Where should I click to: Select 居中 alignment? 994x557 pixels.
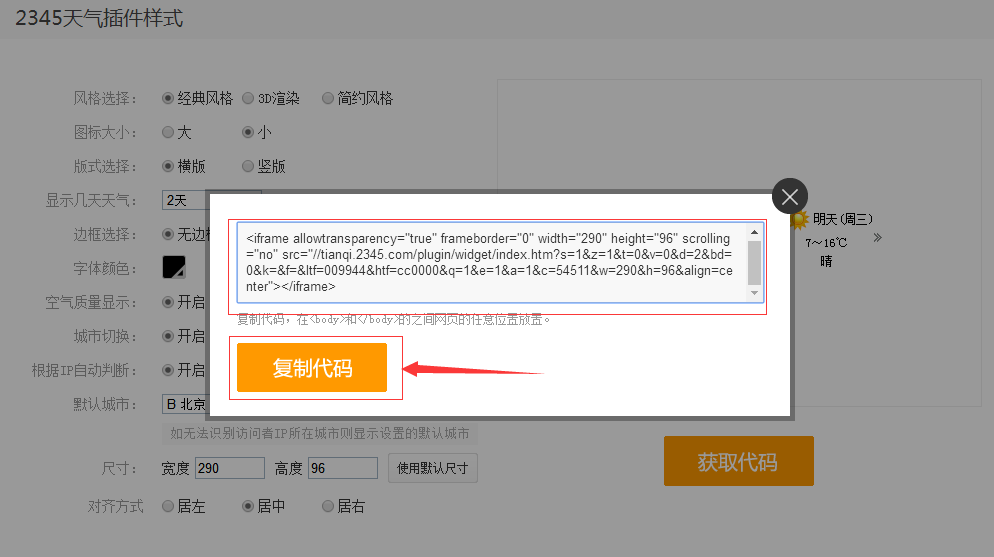click(x=248, y=506)
